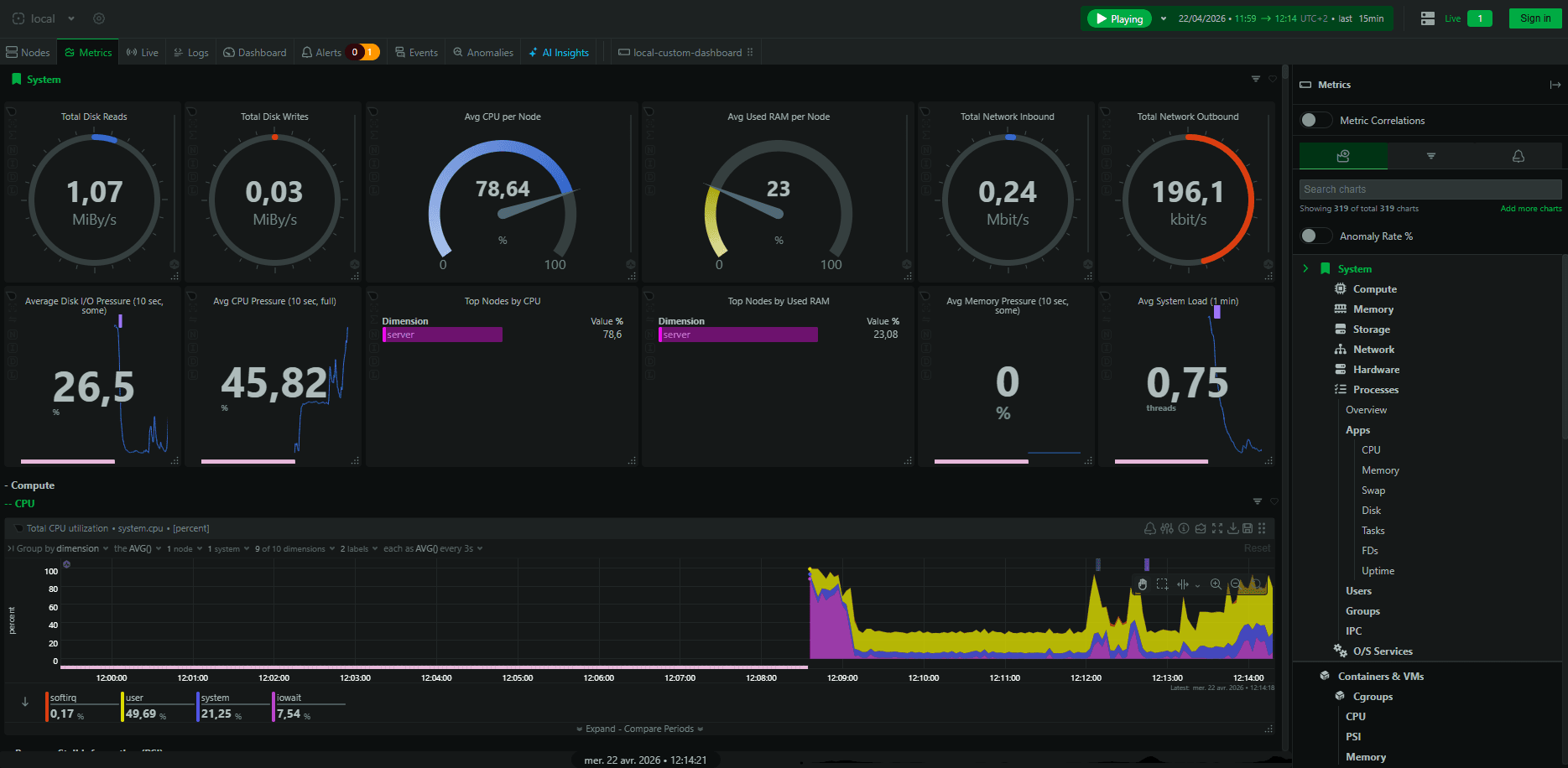The image size is (1568, 768).
Task: Expand Compare Periods section
Action: (640, 729)
